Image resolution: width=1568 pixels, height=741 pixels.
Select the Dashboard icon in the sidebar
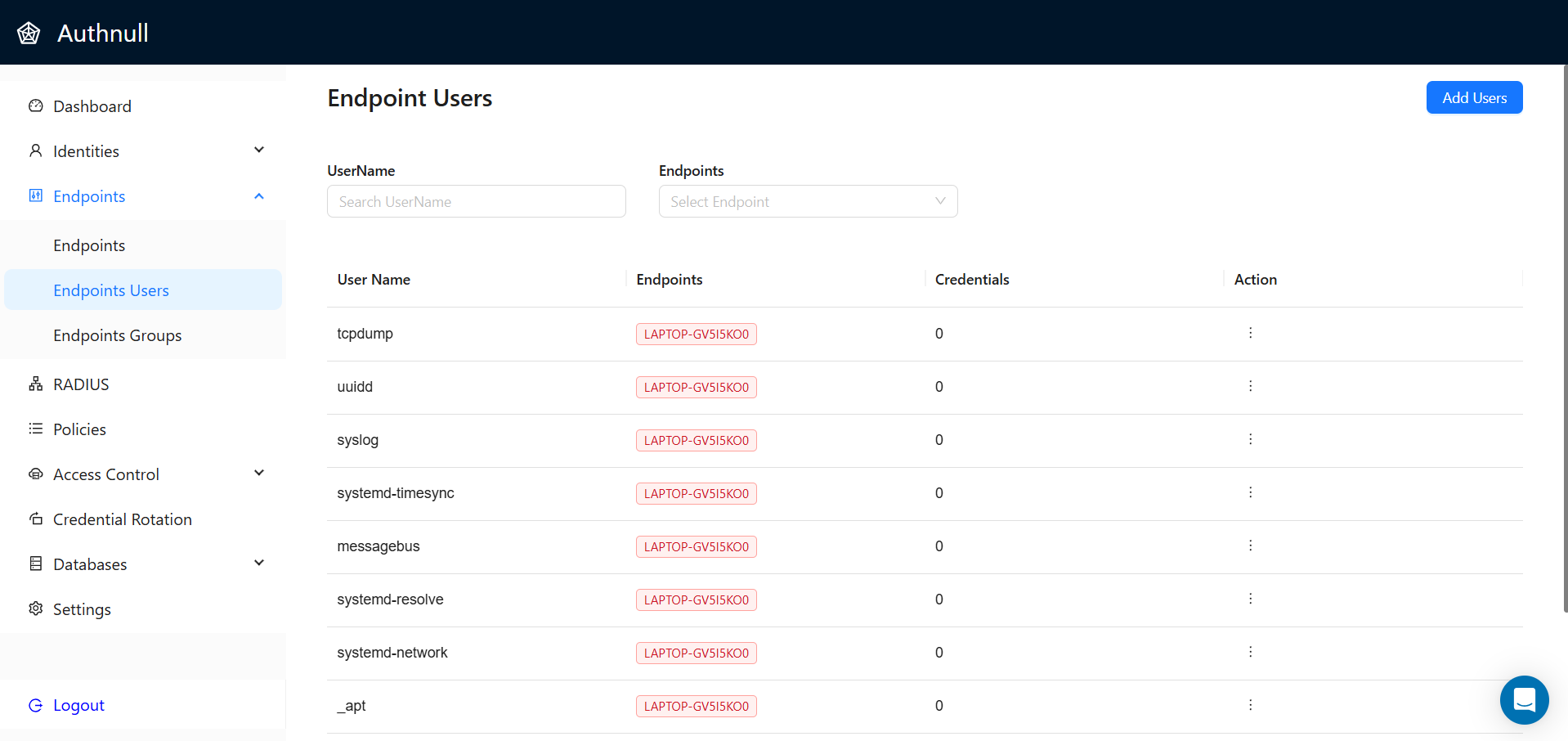[x=35, y=106]
